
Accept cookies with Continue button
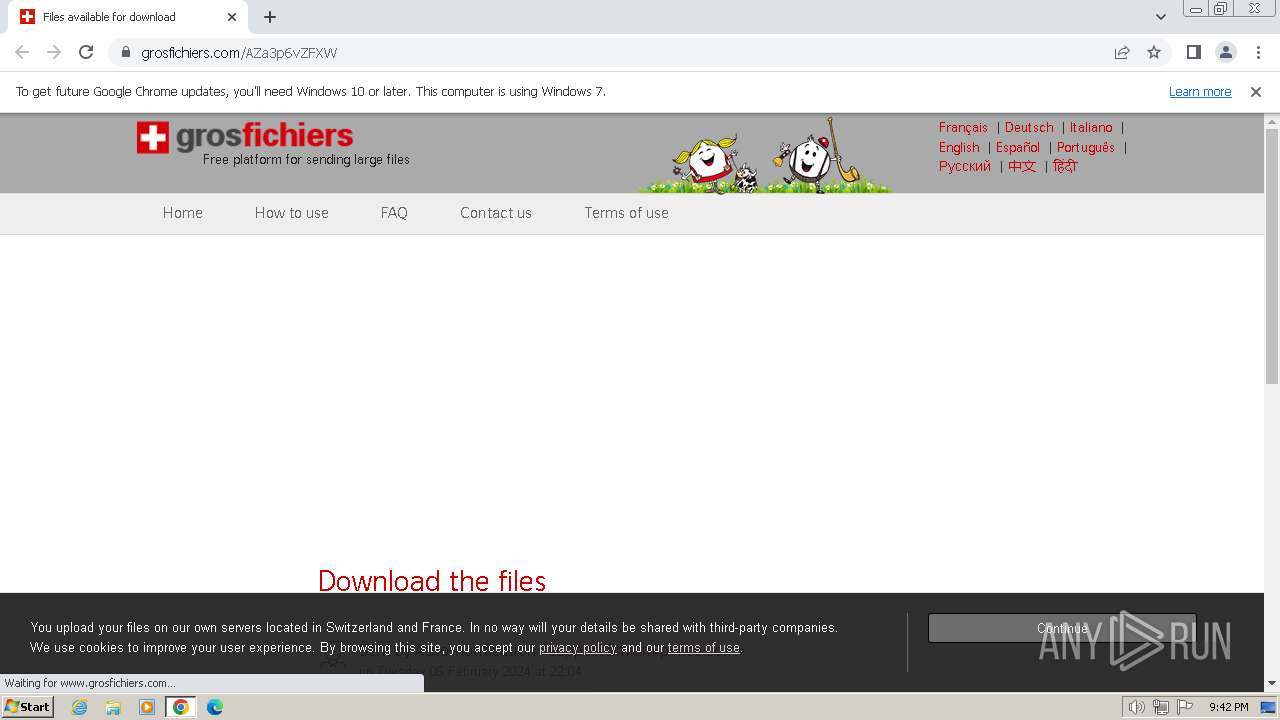(x=1062, y=628)
